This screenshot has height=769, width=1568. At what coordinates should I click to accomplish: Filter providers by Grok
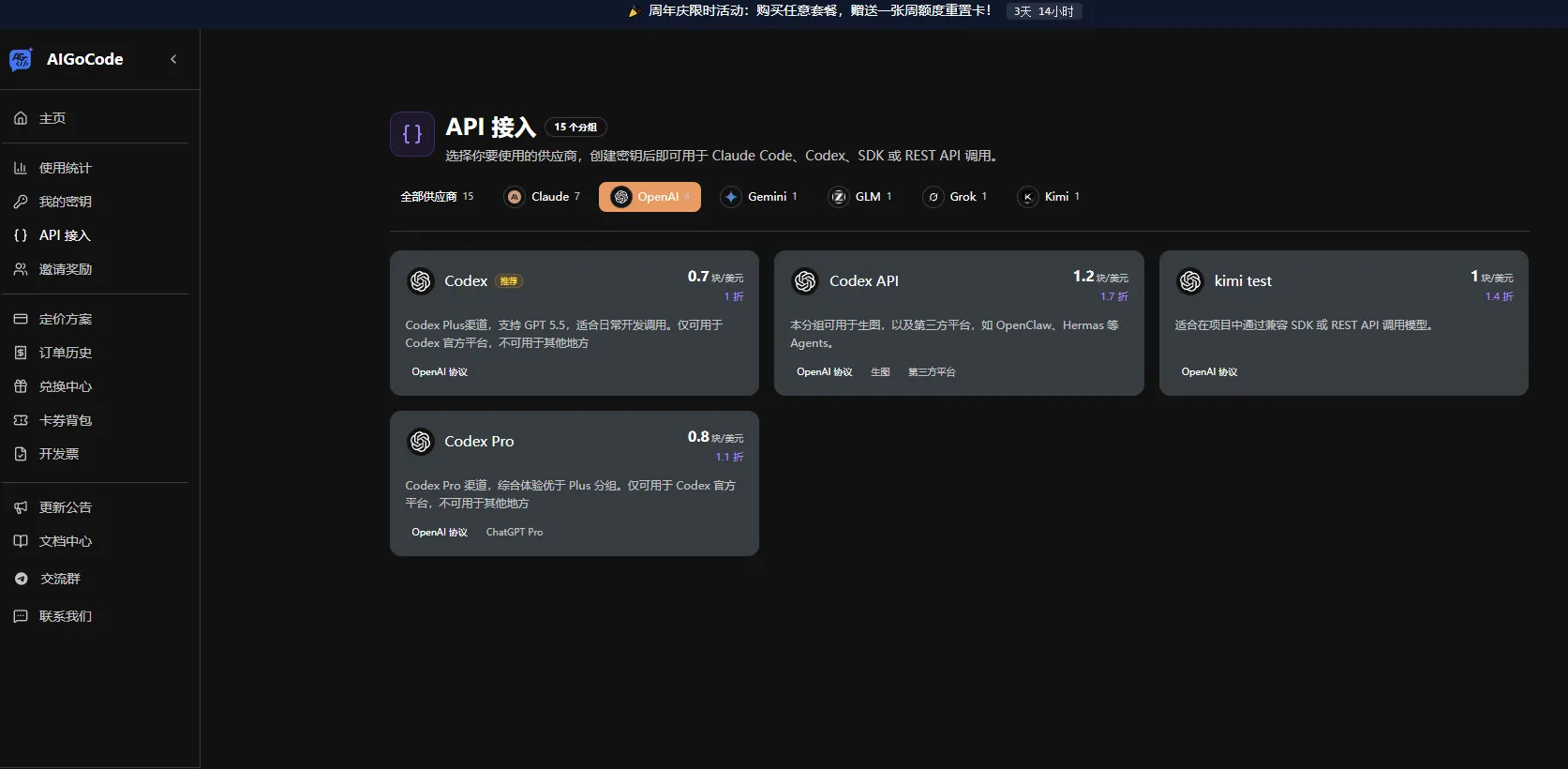954,197
